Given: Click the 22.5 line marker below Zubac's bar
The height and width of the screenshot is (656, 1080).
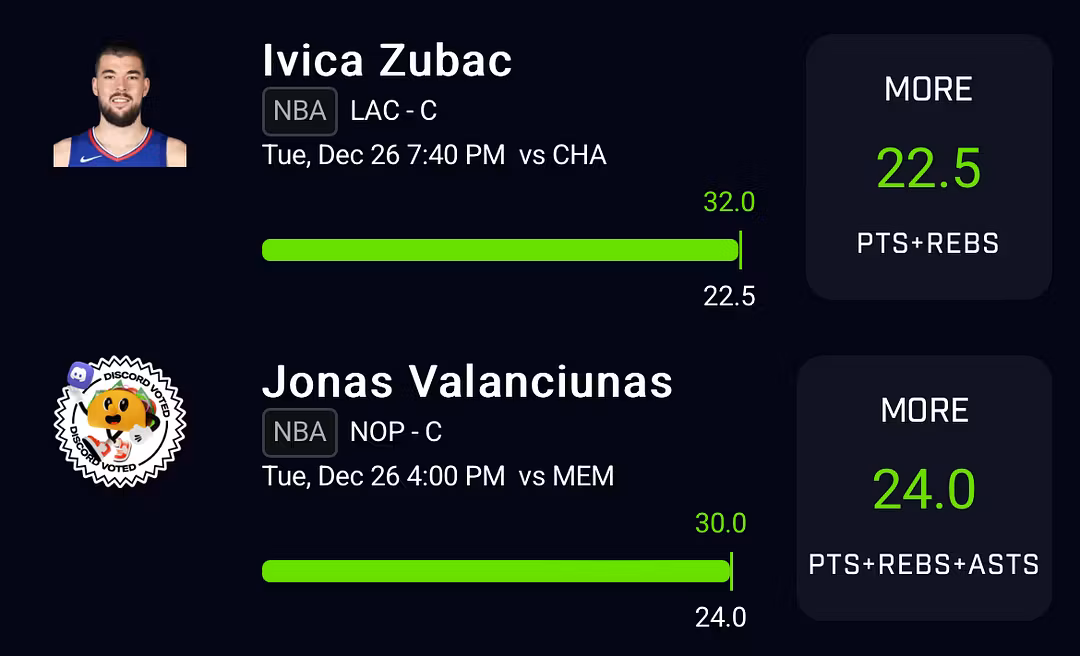Looking at the screenshot, I should (x=729, y=297).
